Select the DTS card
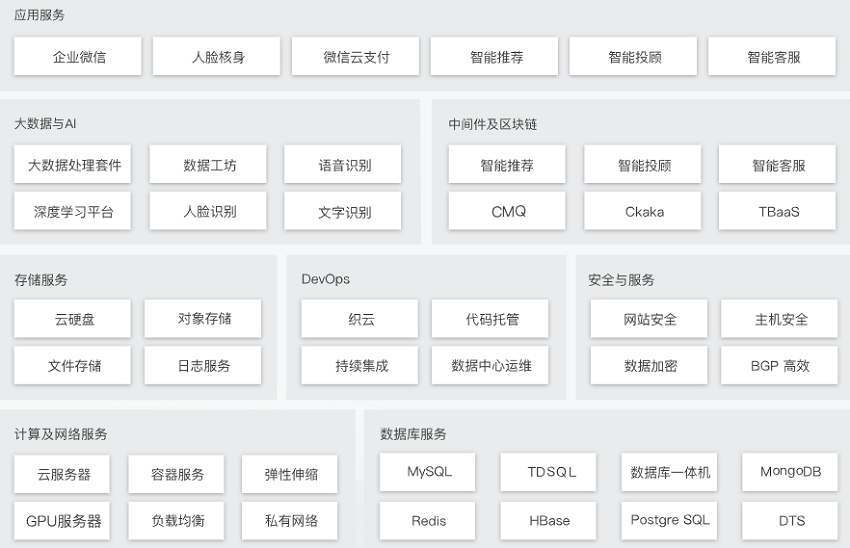Viewport: 850px width, 548px height. [x=790, y=521]
